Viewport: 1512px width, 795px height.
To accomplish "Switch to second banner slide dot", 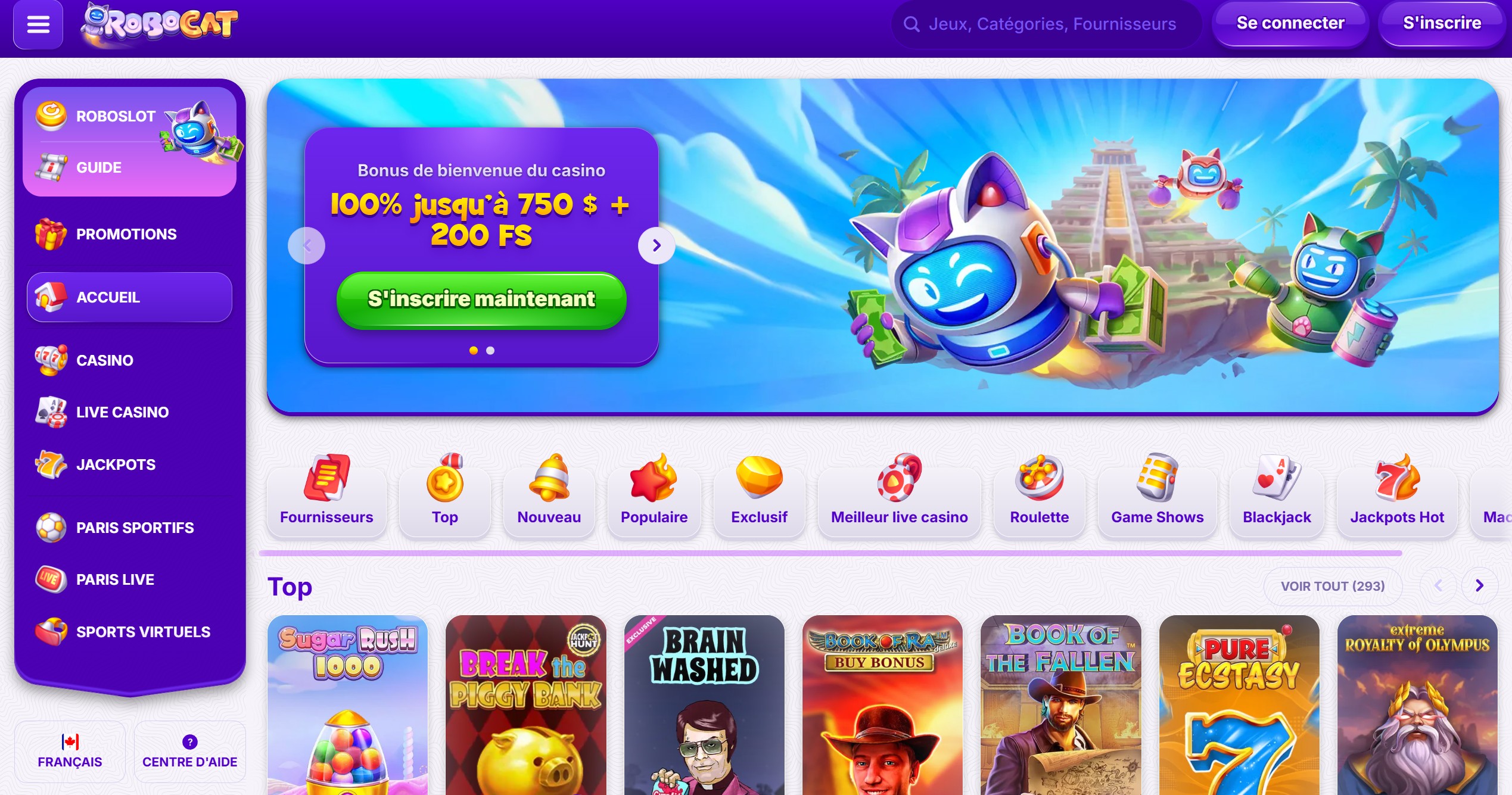I will click(x=490, y=351).
